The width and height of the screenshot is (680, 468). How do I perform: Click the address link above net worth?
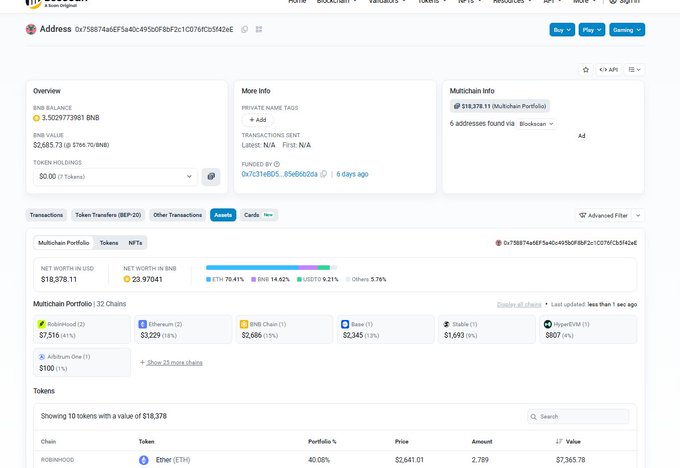click(570, 243)
